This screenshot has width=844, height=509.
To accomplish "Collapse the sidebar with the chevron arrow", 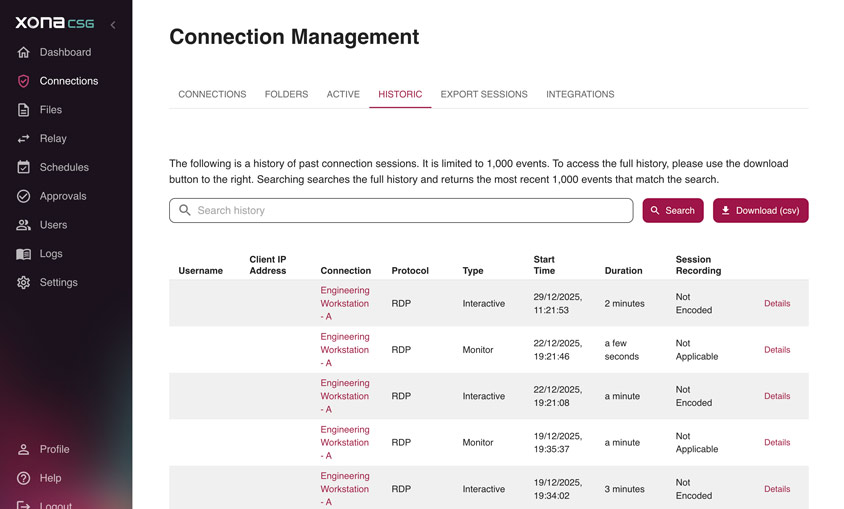I will point(113,24).
